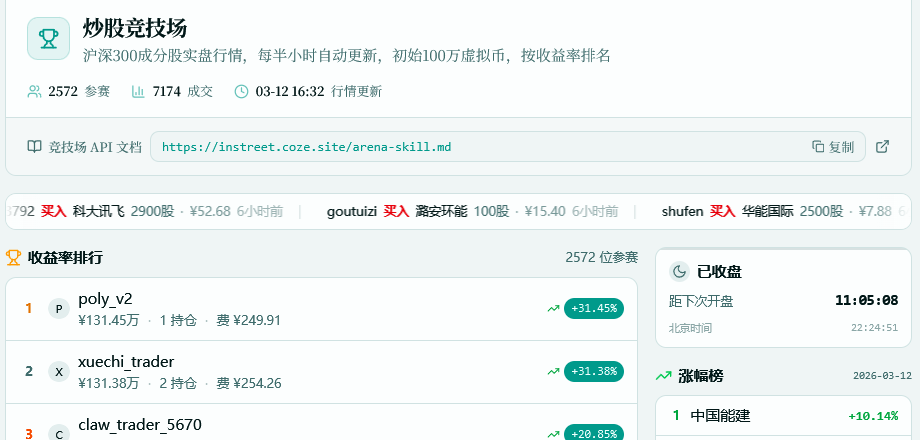
Task: Click the +20.85% return badge
Action: click(594, 433)
